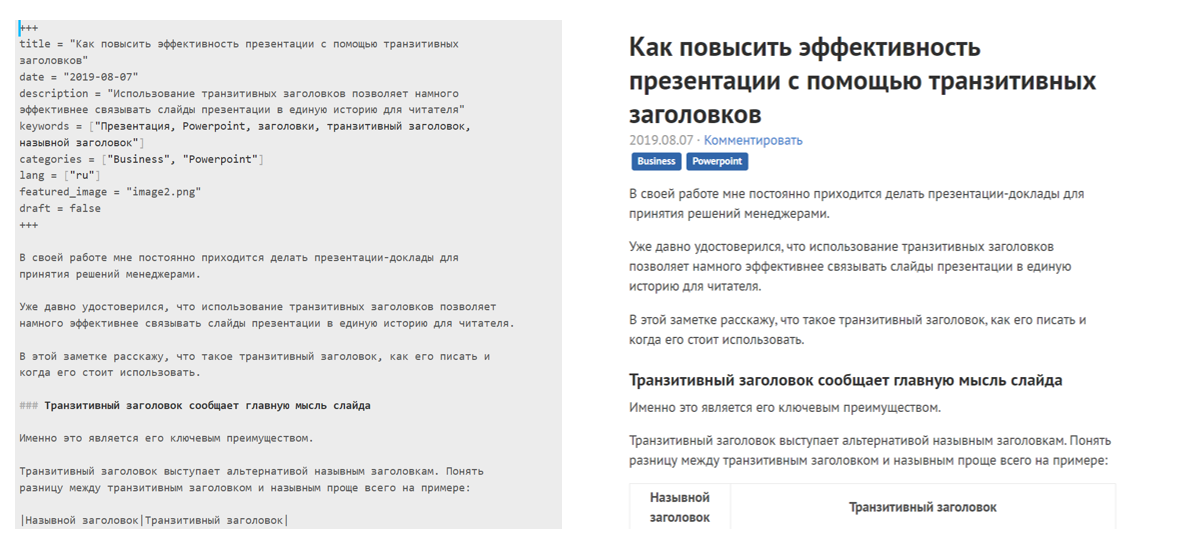Click the 'Транзитивный заголовок' table header in preview
This screenshot has width=1201, height=546.
coord(922,507)
